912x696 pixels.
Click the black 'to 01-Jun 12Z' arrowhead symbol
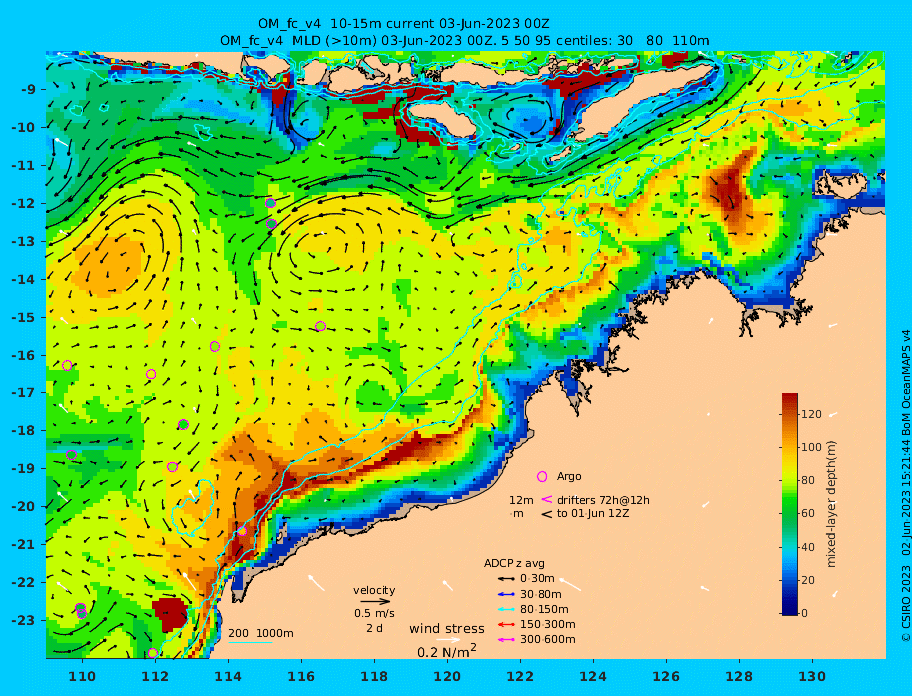(547, 514)
